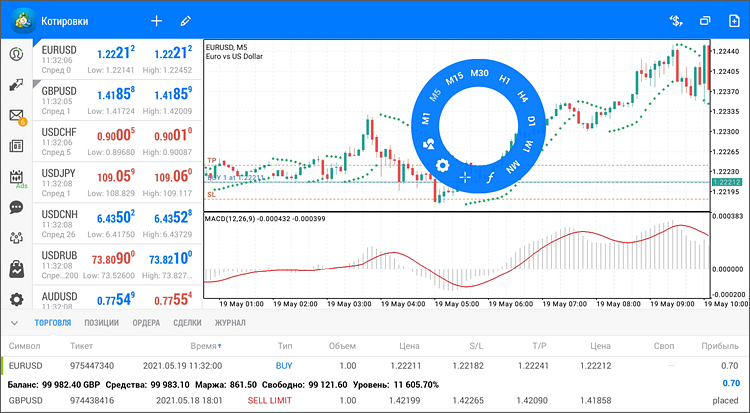This screenshot has width=750, height=413.
Task: Open economic calendar icon labeled Ads
Action: coord(17,178)
